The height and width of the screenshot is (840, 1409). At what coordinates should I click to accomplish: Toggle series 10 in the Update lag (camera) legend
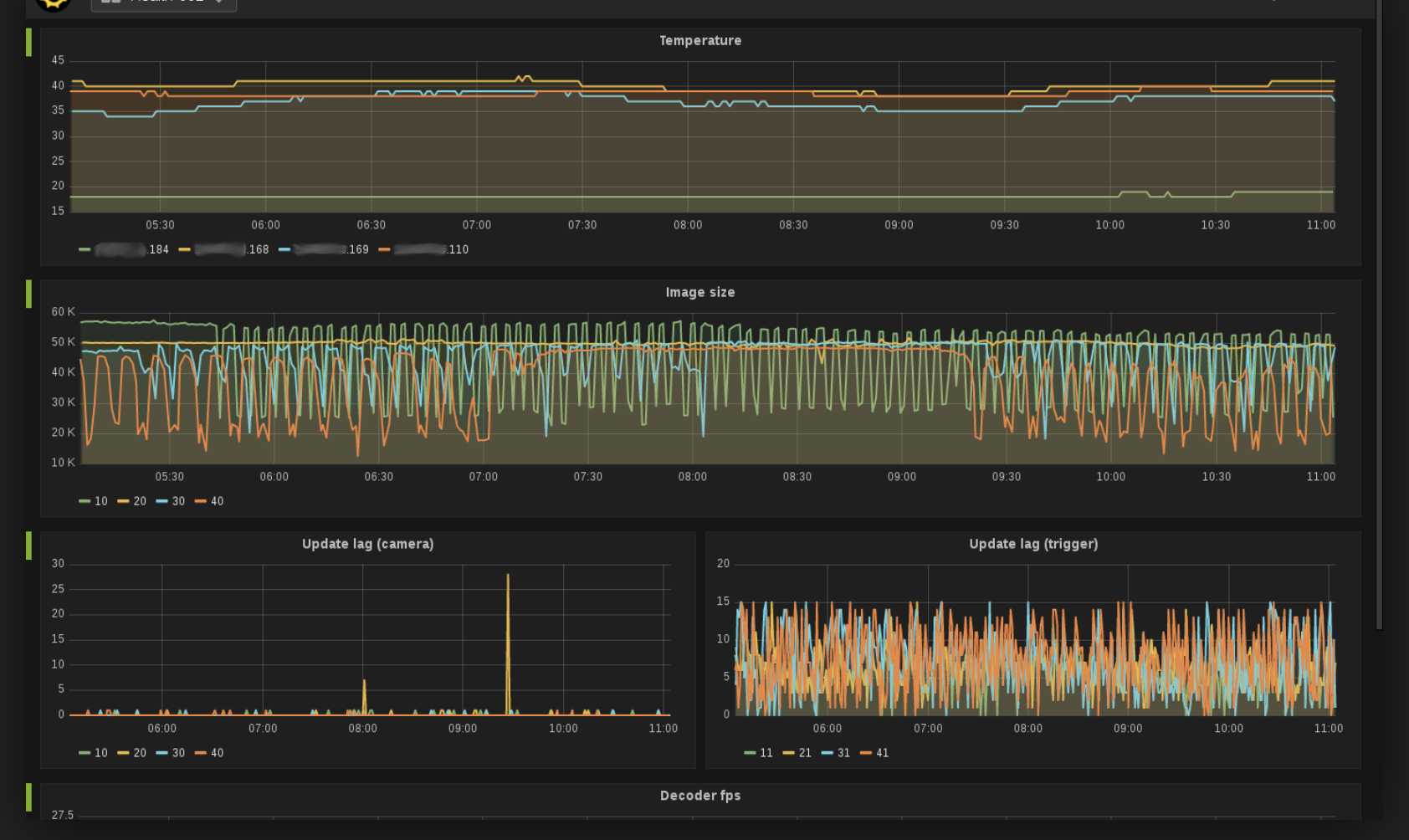point(94,753)
